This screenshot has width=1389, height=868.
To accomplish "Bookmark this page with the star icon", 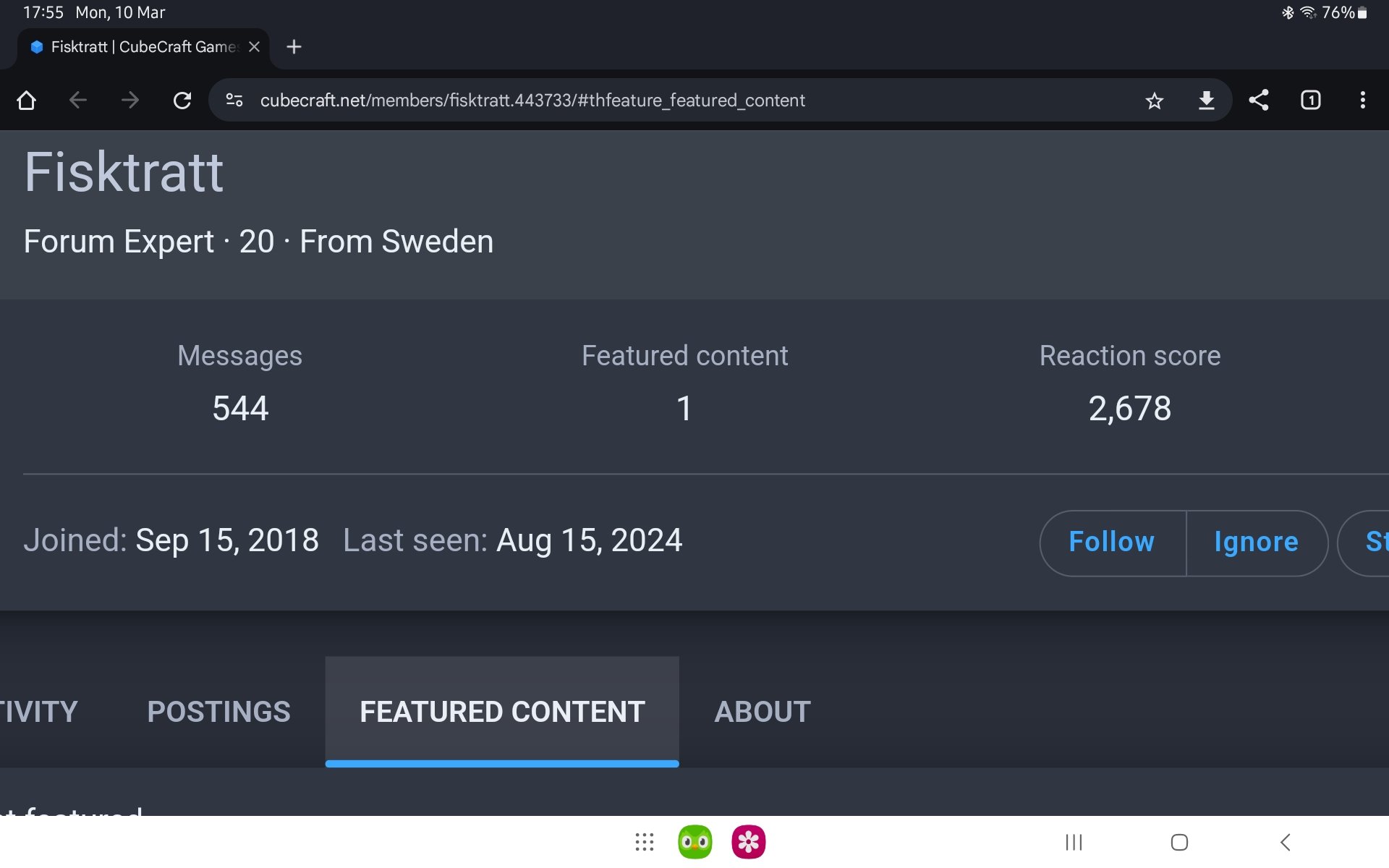I will pos(1155,101).
